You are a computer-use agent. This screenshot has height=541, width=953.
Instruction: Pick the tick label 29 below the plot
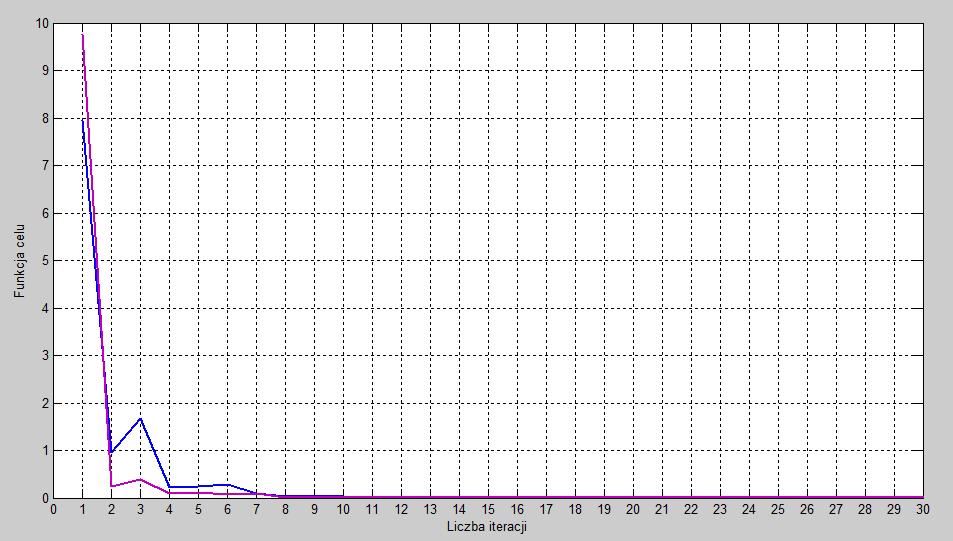click(x=893, y=510)
